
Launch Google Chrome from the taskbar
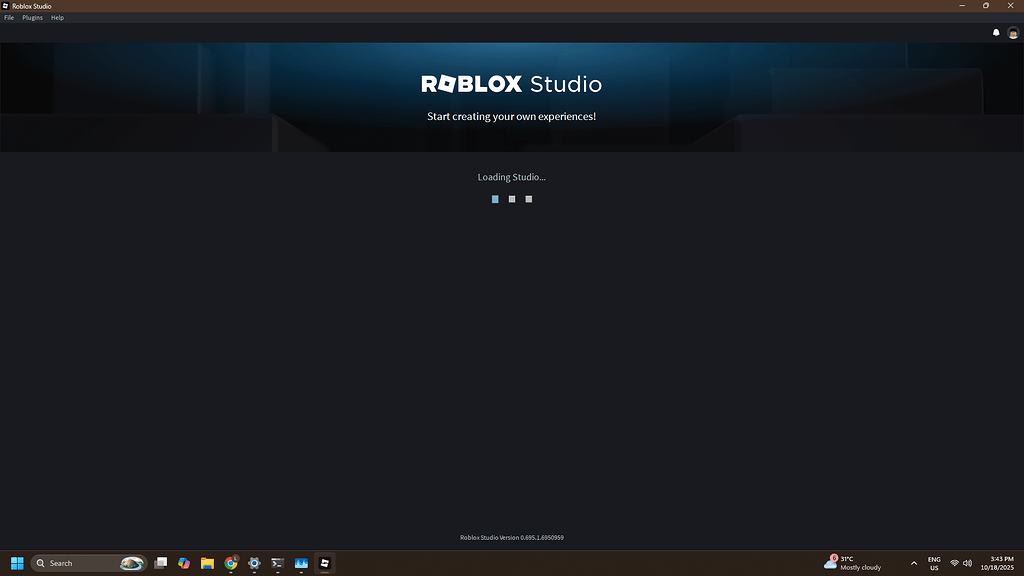[231, 563]
